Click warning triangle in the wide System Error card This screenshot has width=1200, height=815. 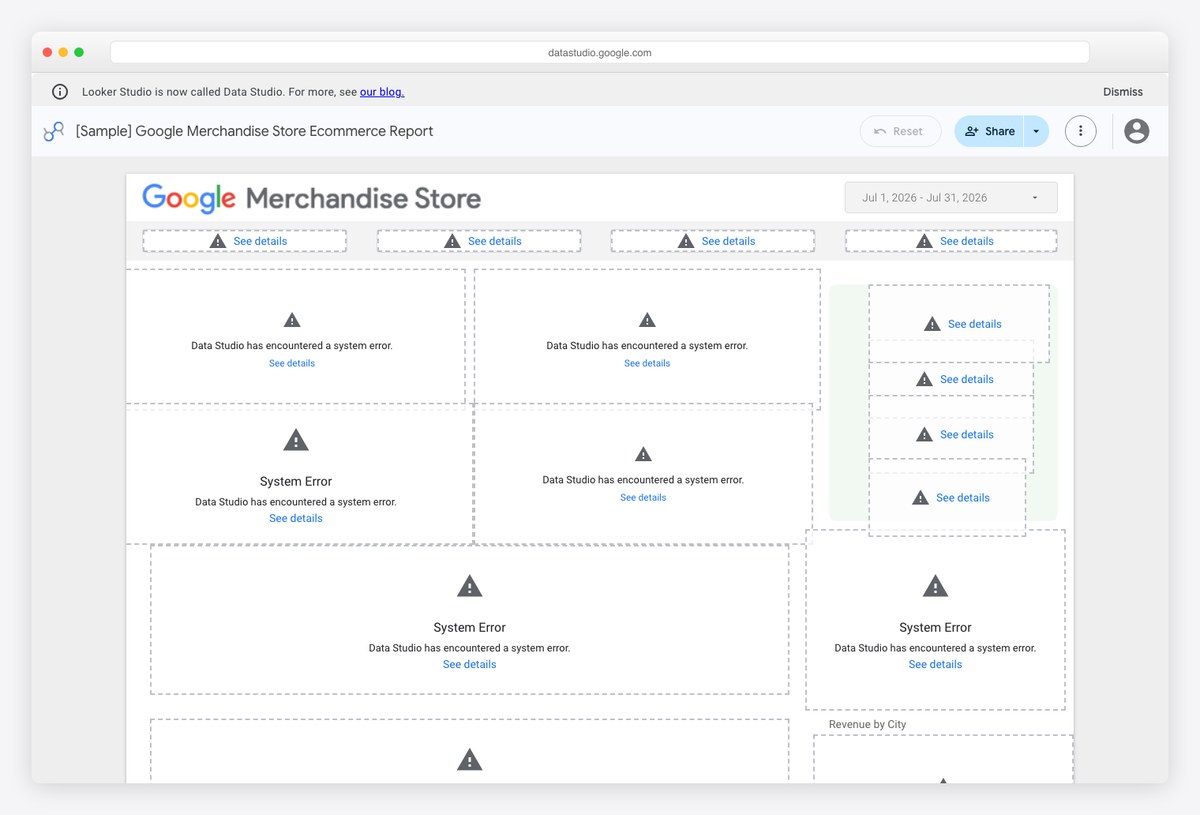point(470,586)
